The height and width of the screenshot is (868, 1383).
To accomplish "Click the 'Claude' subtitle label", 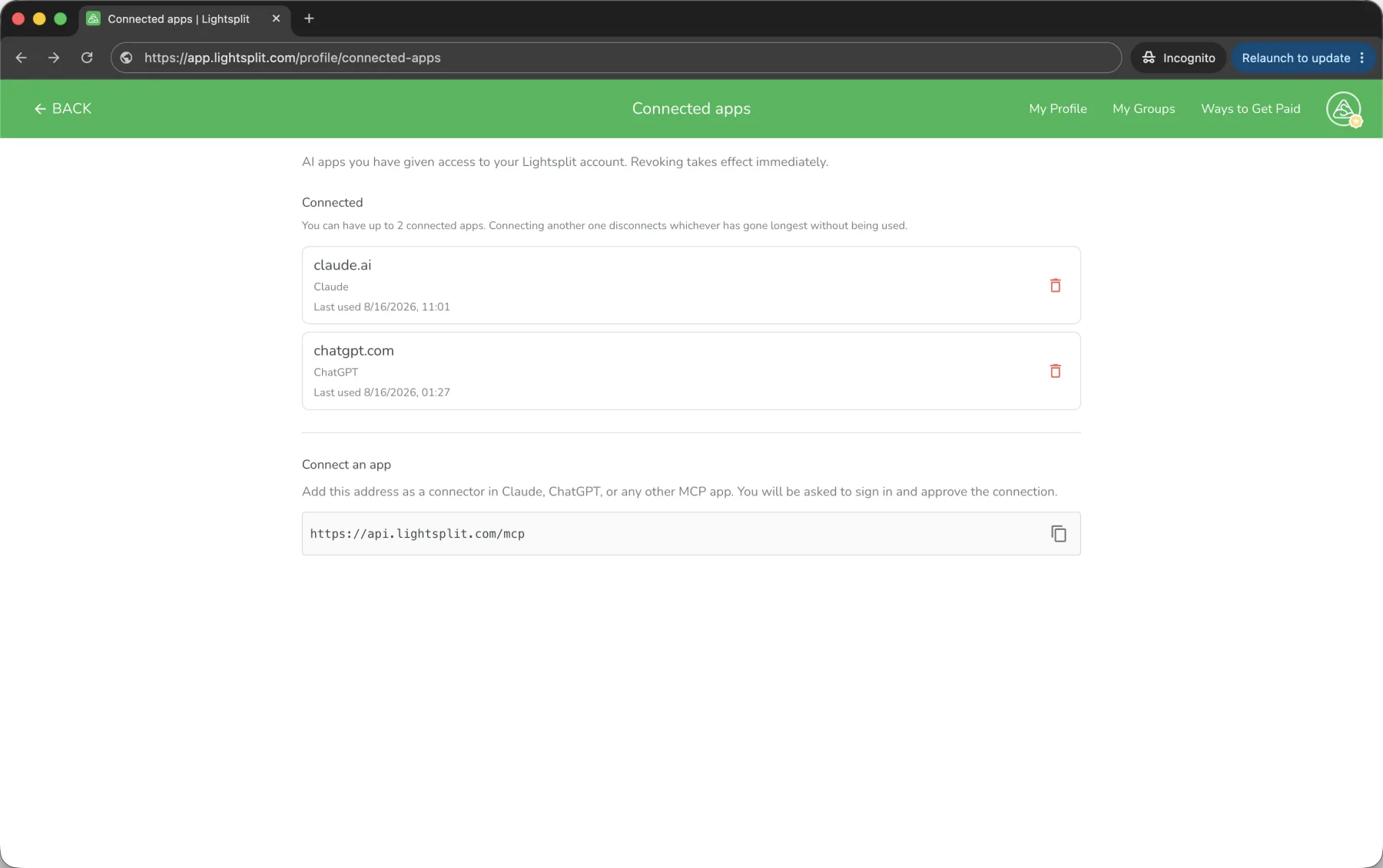I will pos(330,287).
